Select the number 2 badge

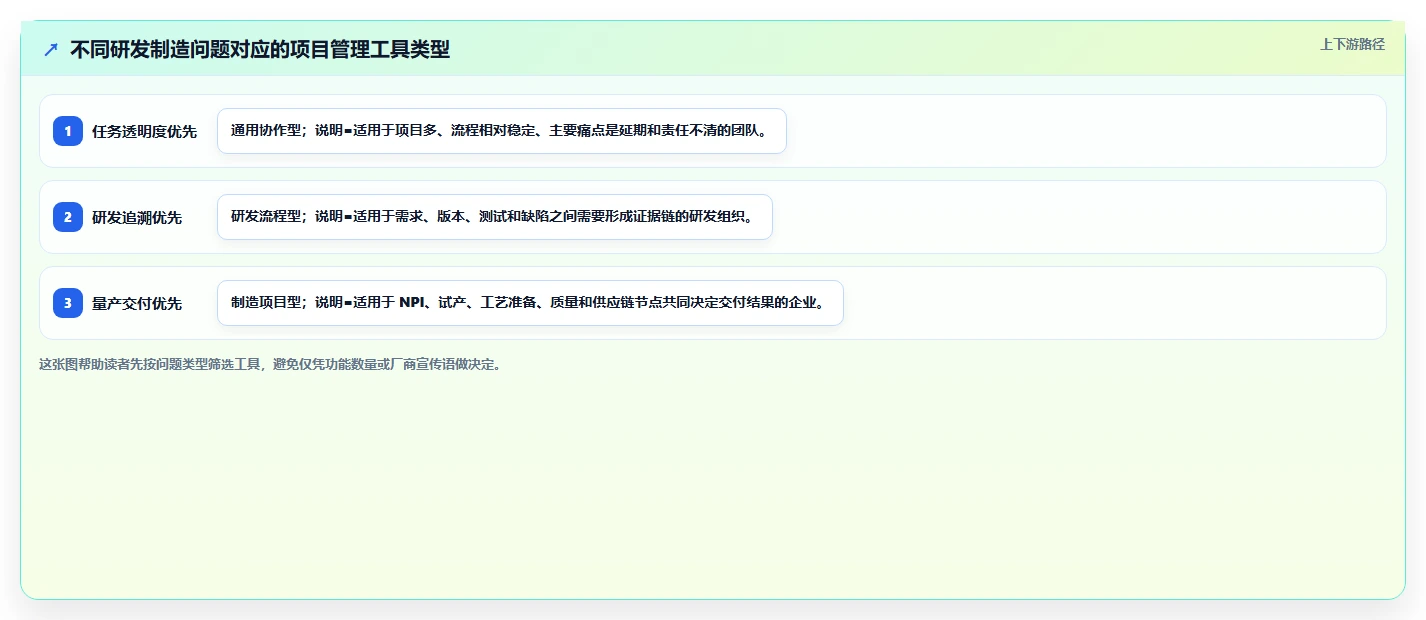click(x=68, y=217)
